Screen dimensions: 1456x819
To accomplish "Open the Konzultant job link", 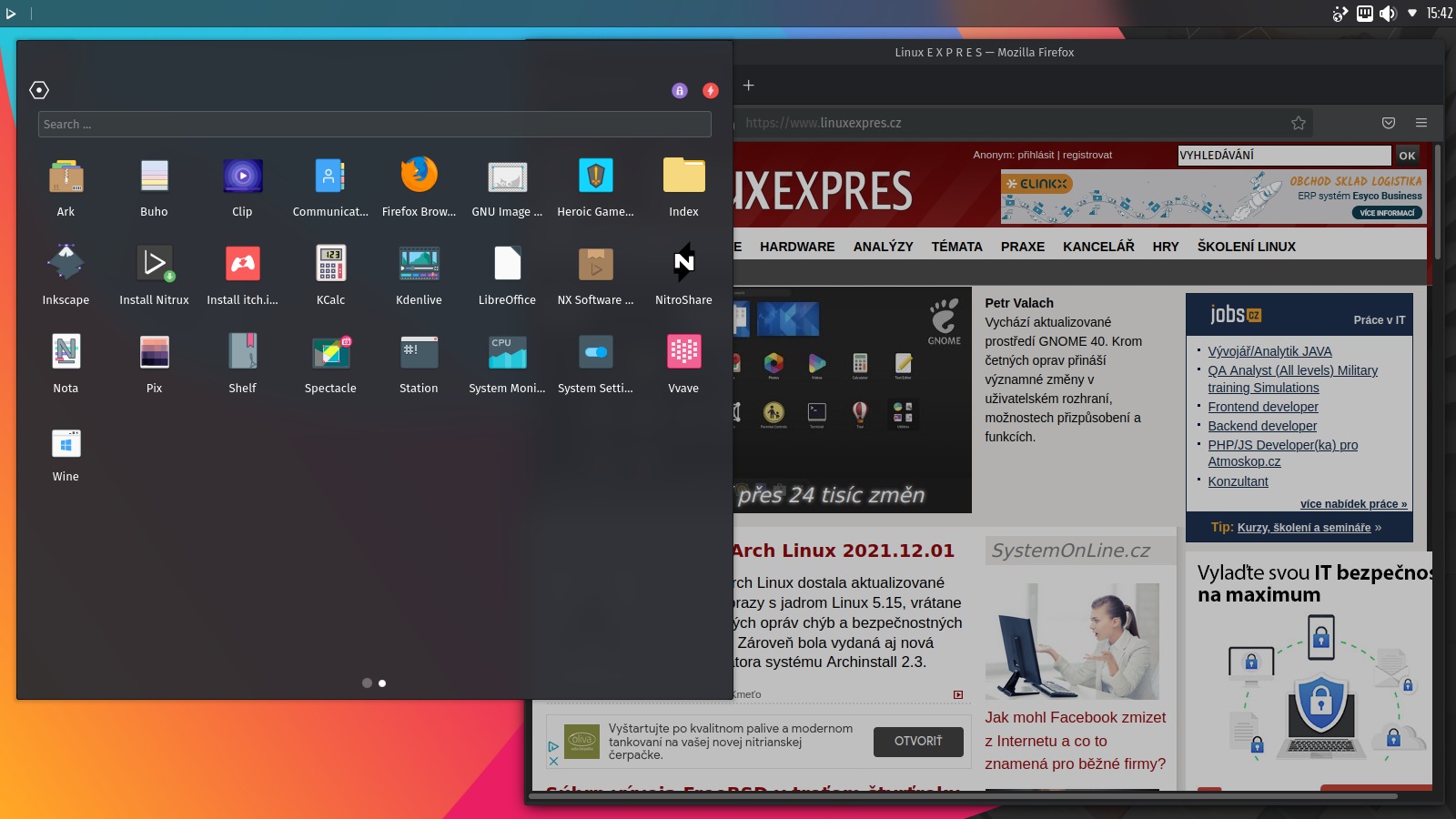I will pos(1238,481).
